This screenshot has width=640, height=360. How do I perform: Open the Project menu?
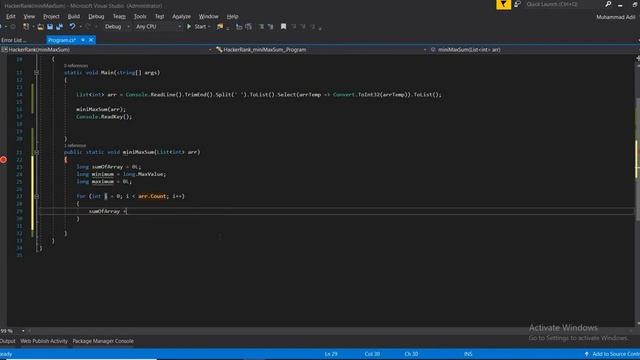(x=51, y=16)
